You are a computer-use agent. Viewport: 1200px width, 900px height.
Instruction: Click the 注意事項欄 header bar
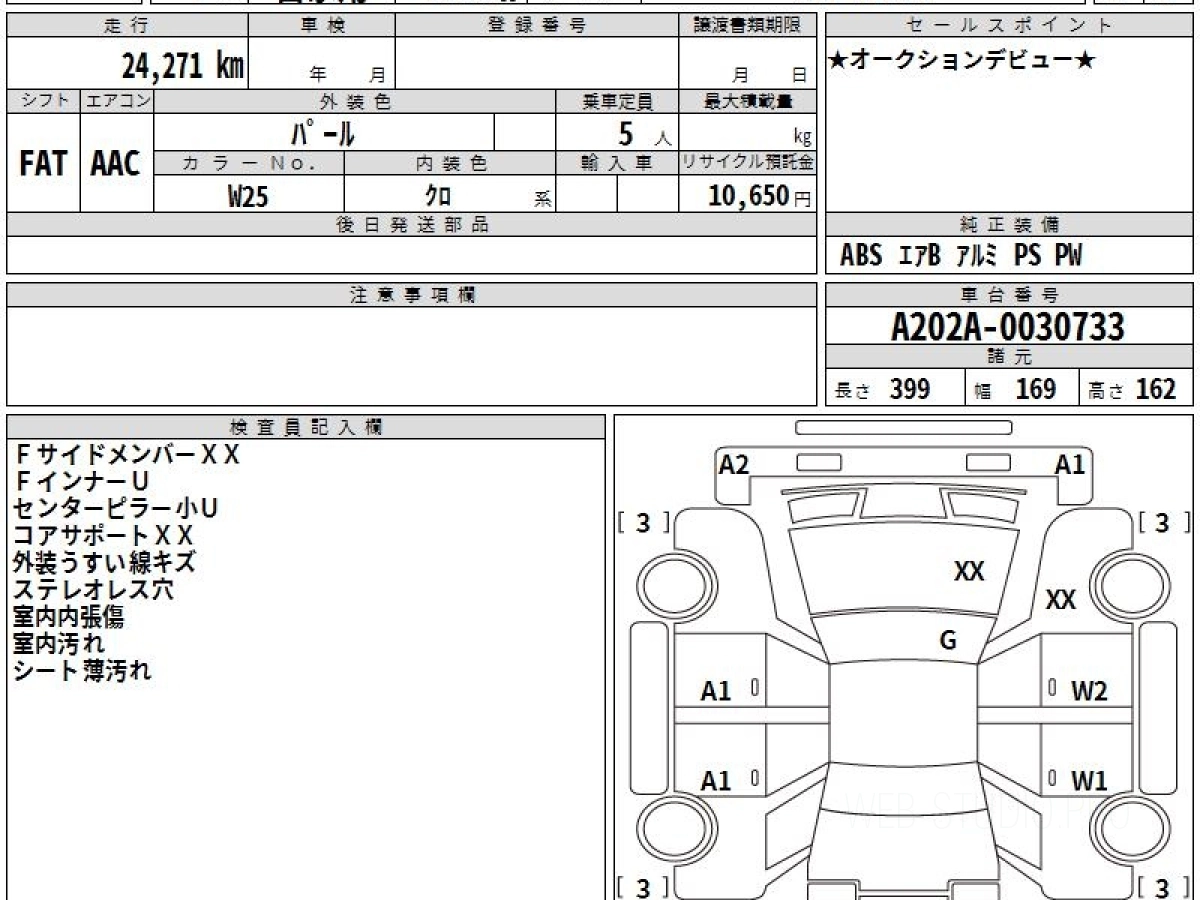(x=412, y=295)
